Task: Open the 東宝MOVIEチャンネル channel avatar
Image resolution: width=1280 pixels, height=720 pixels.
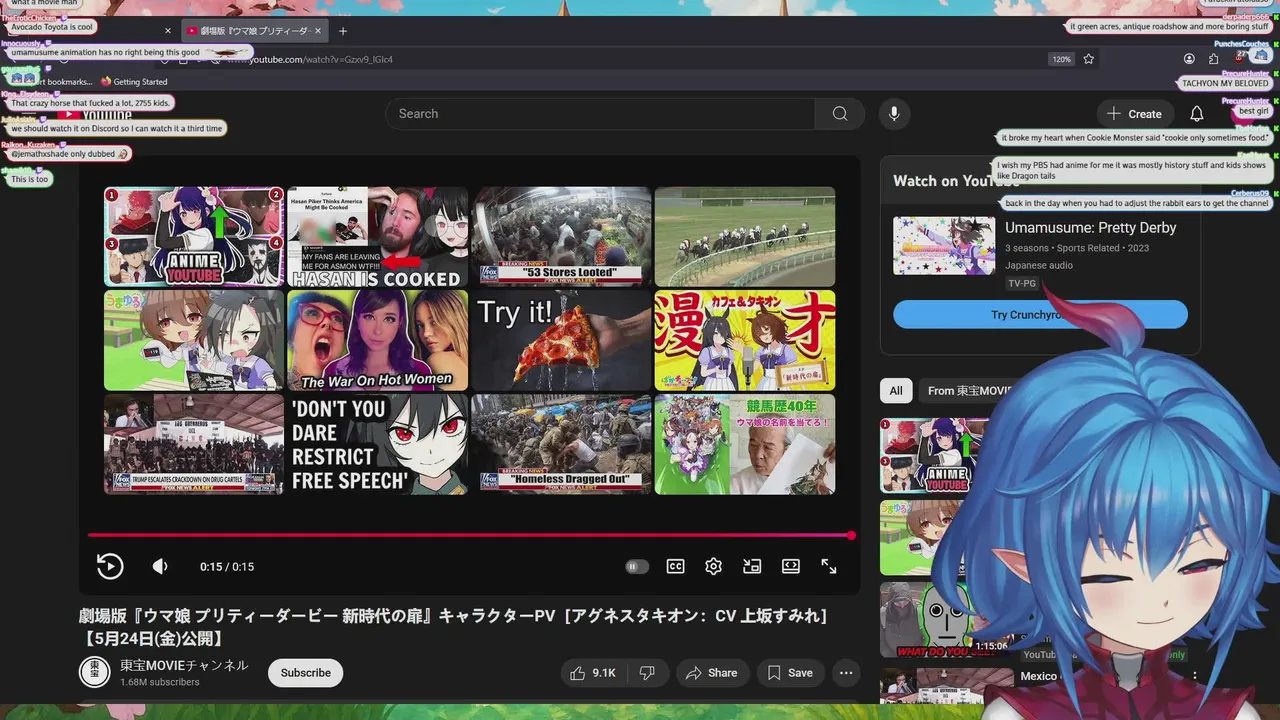Action: point(95,672)
